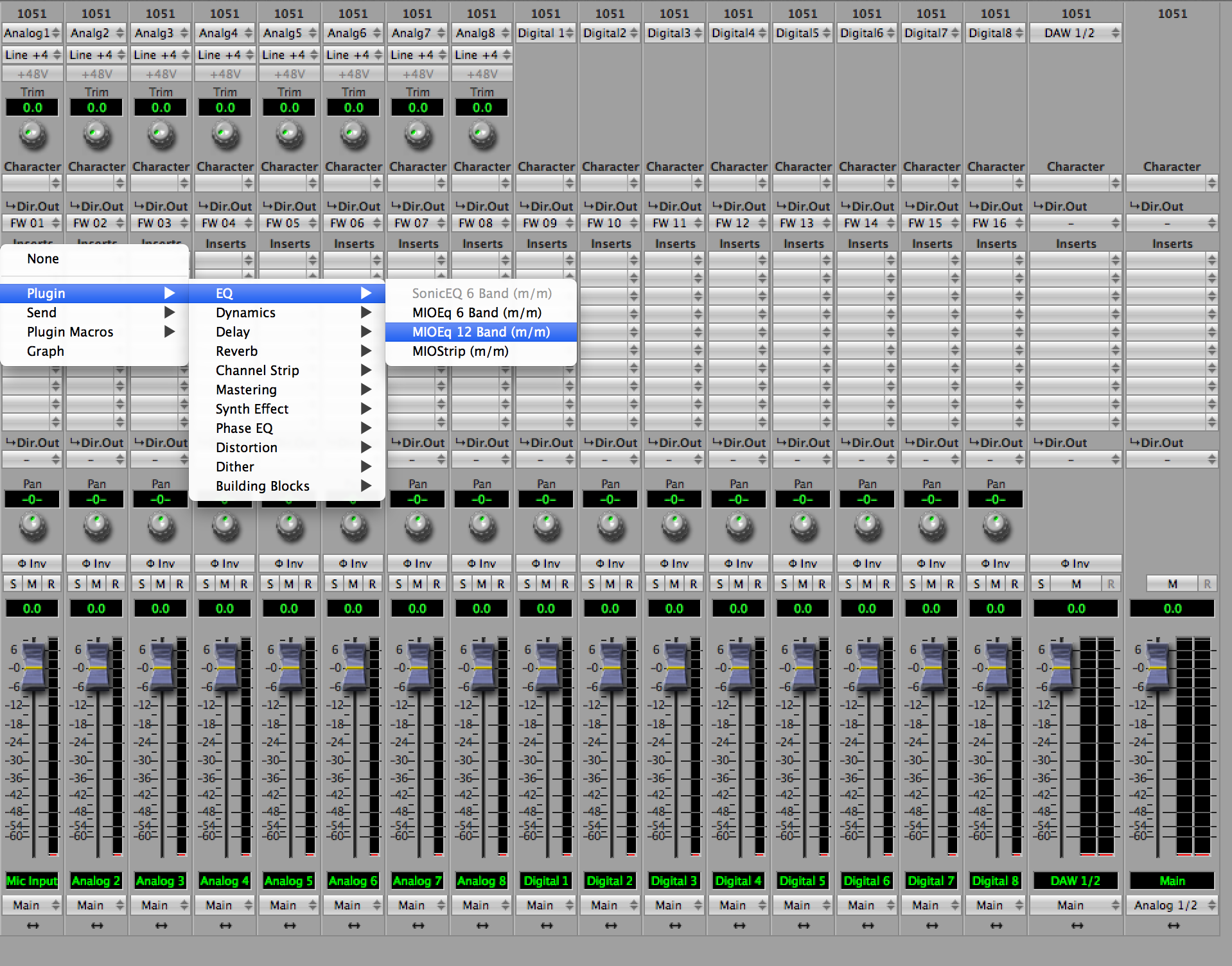Click the link arrows under Analog 7 strip
This screenshot has height=966, width=1232.
tap(418, 926)
